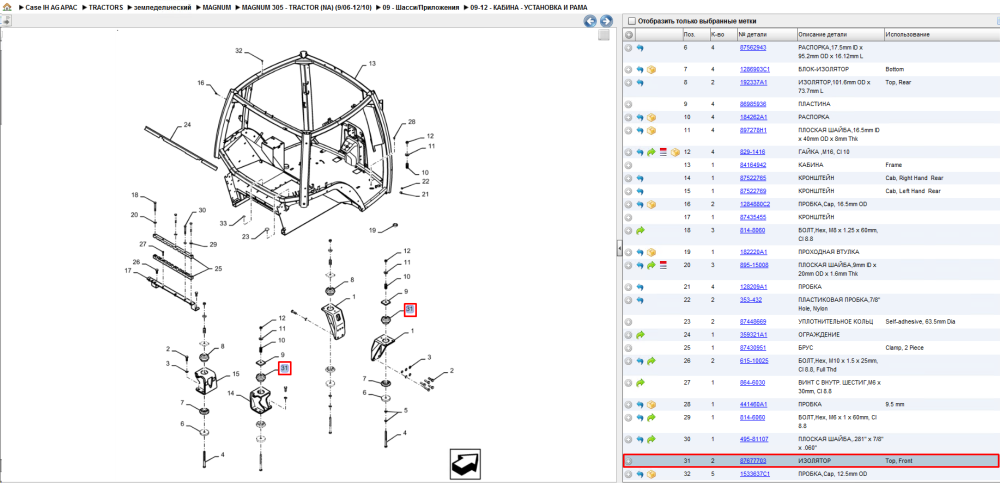
Task: Select callout 24 in the diagram
Action: tap(187, 125)
